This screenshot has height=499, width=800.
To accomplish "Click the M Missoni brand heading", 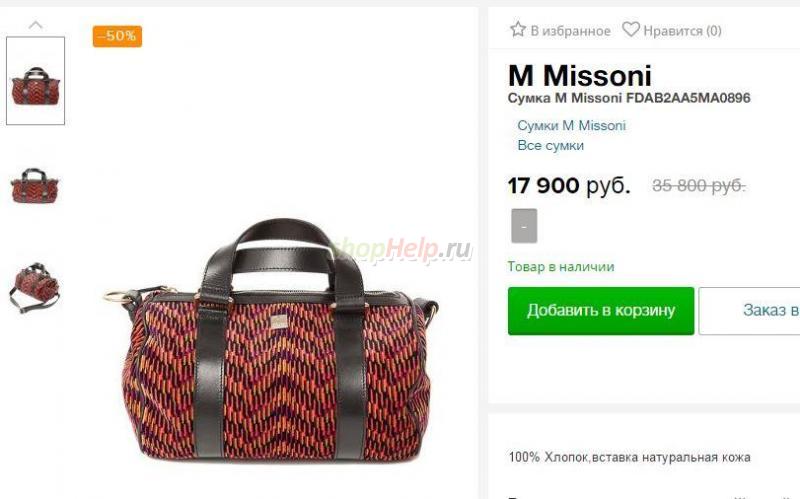I will tap(580, 76).
